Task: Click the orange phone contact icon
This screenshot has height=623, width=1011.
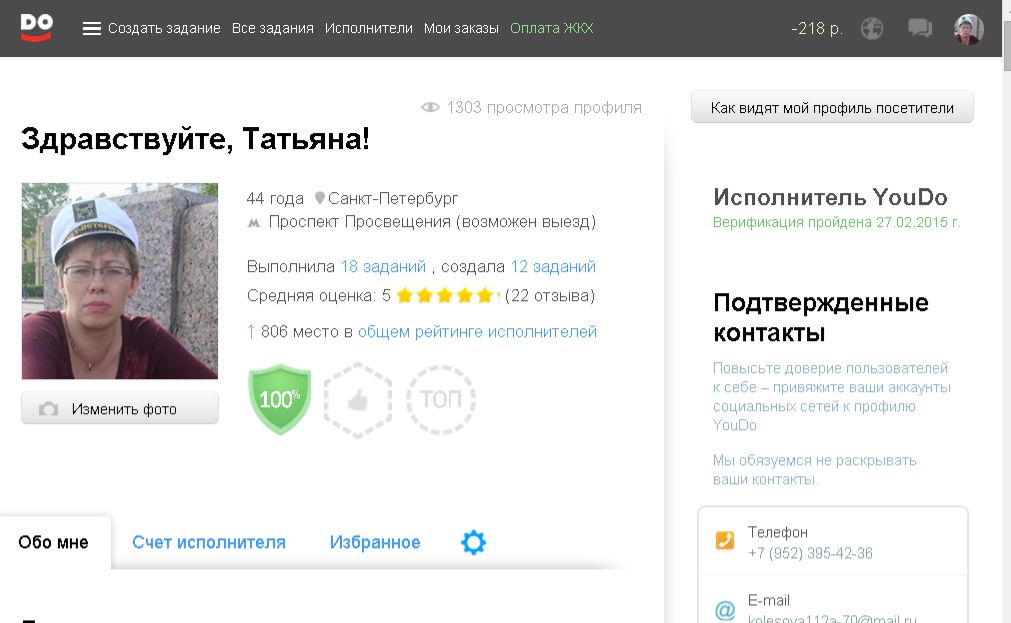Action: [725, 542]
